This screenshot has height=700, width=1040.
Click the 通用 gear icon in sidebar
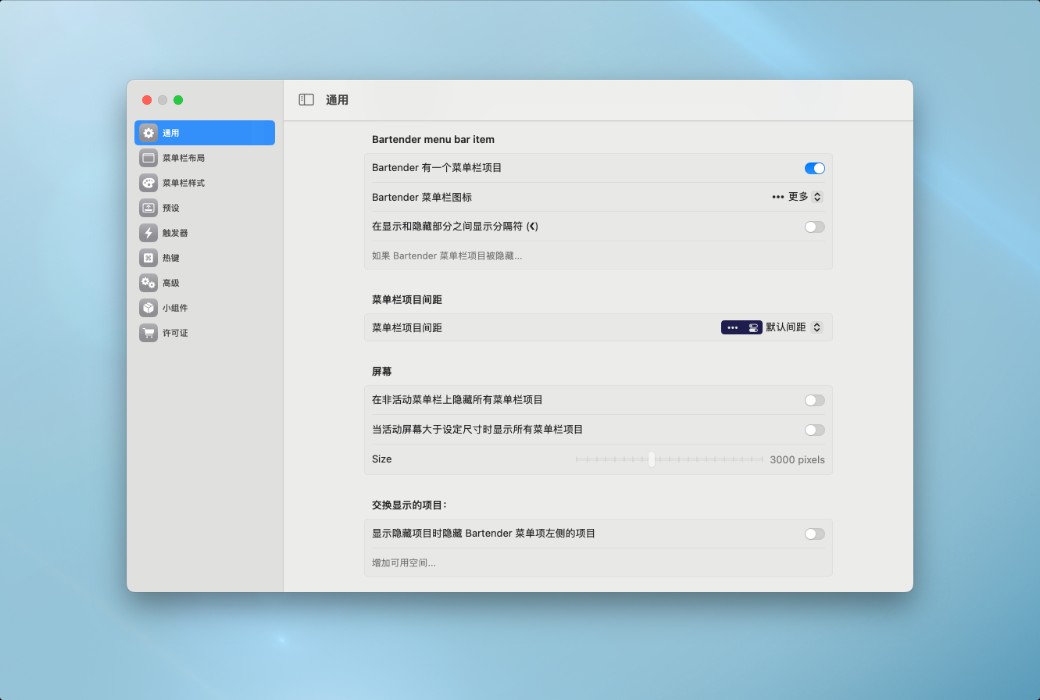pyautogui.click(x=149, y=133)
